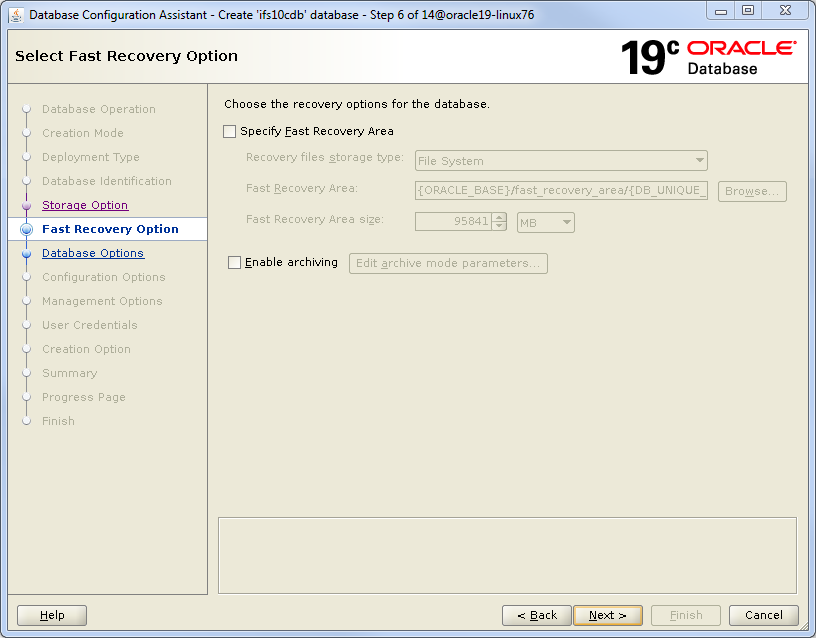
Task: Click the Deployment Type step label
Action: click(x=91, y=157)
